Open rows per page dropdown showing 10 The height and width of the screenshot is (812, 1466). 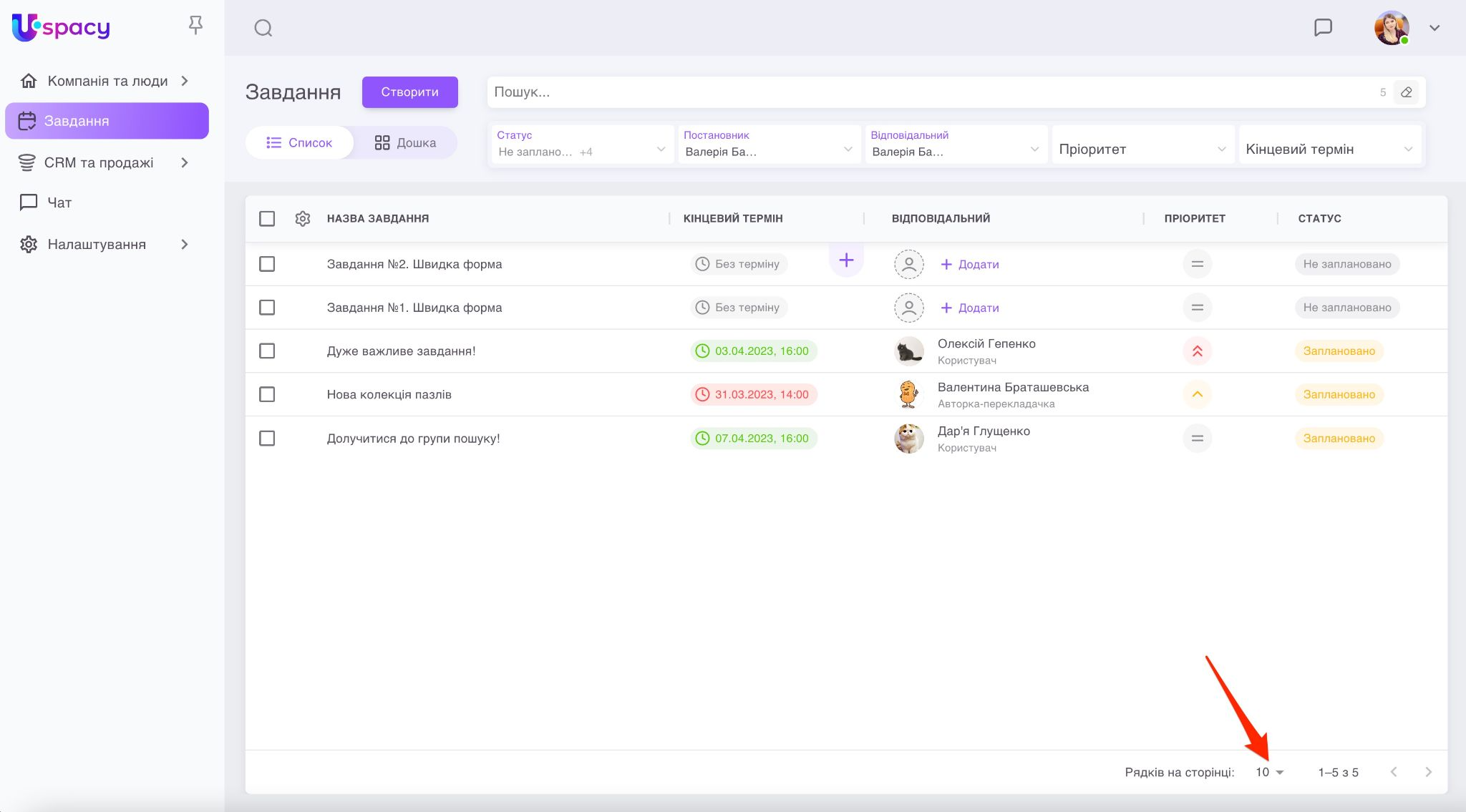click(x=1269, y=772)
